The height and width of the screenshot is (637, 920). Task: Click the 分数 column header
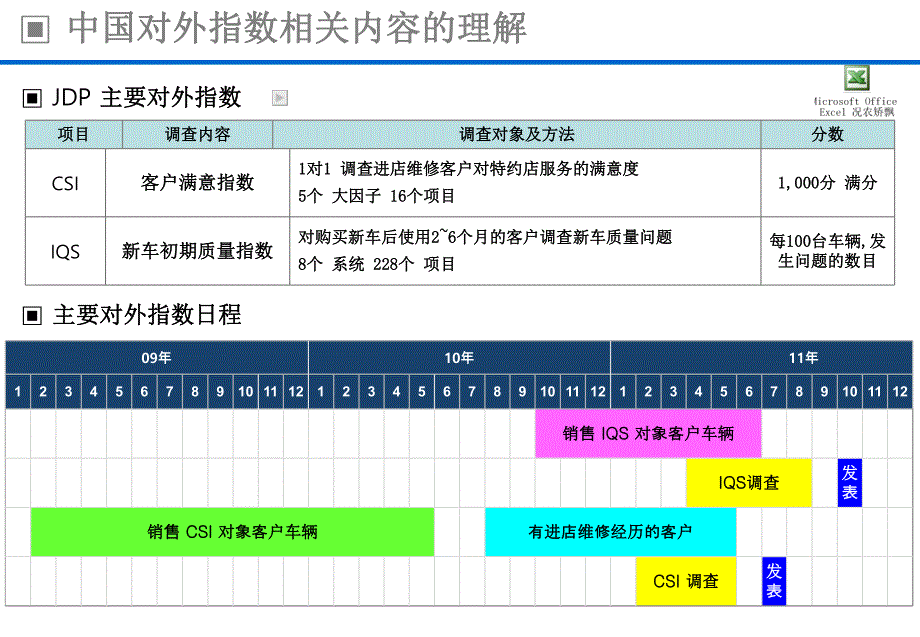click(828, 134)
